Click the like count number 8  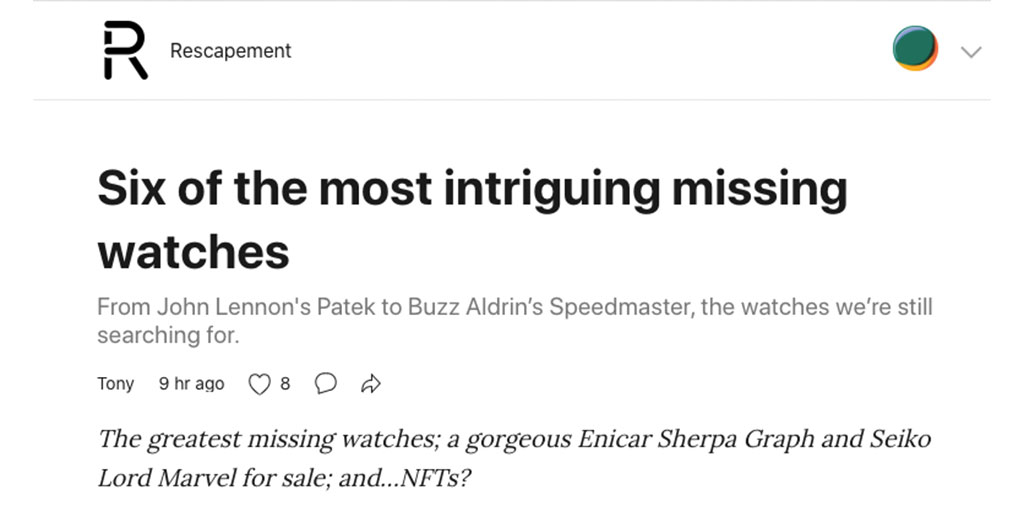coord(285,384)
